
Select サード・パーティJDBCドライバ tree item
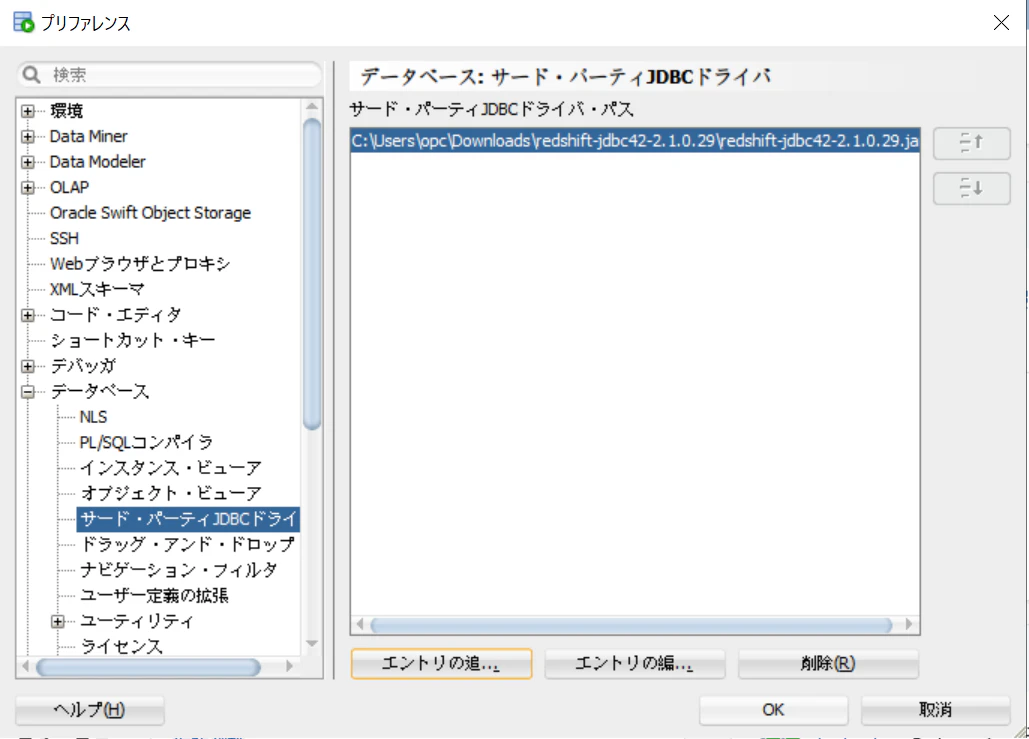click(x=188, y=519)
